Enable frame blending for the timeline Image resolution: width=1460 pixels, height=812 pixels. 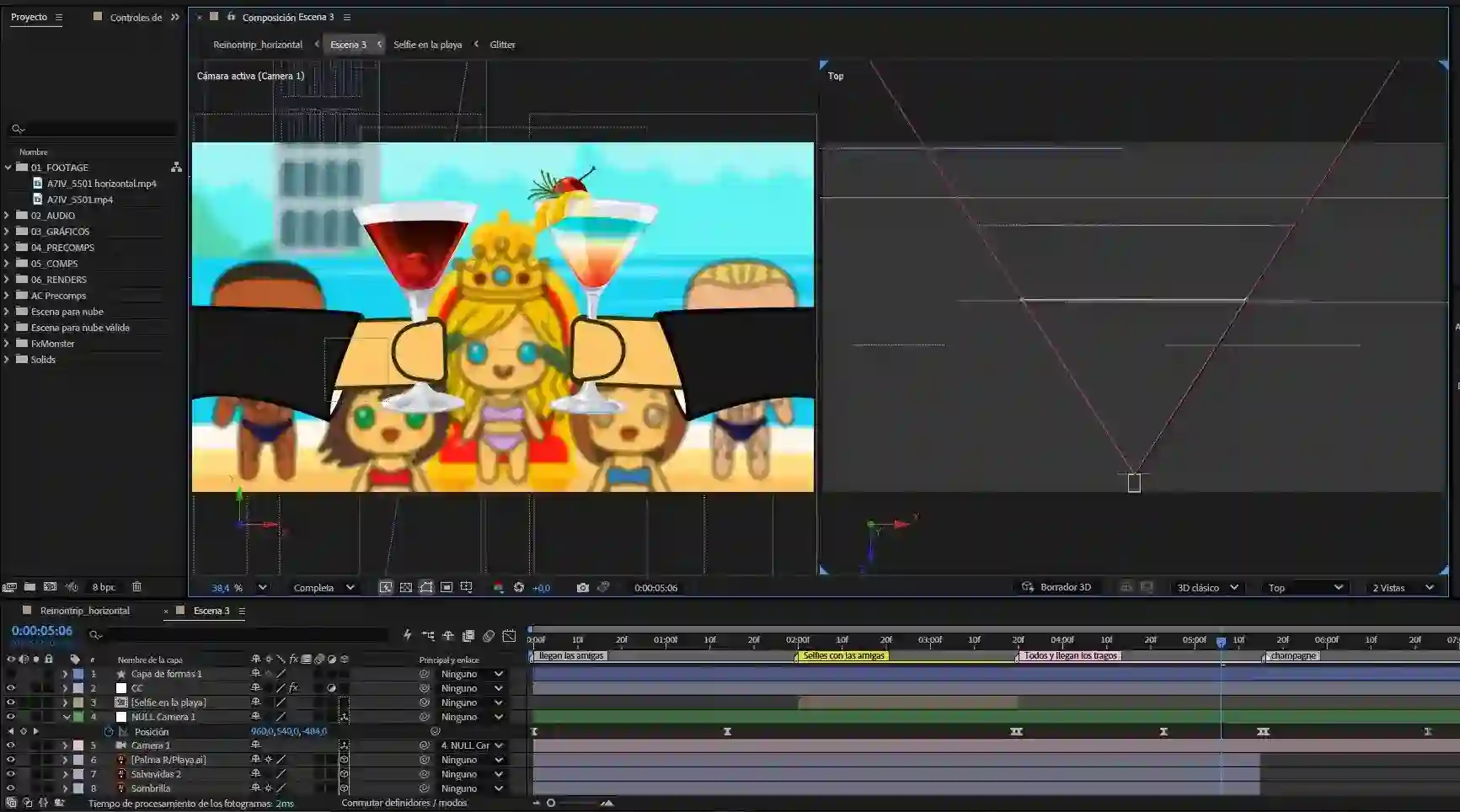click(468, 636)
